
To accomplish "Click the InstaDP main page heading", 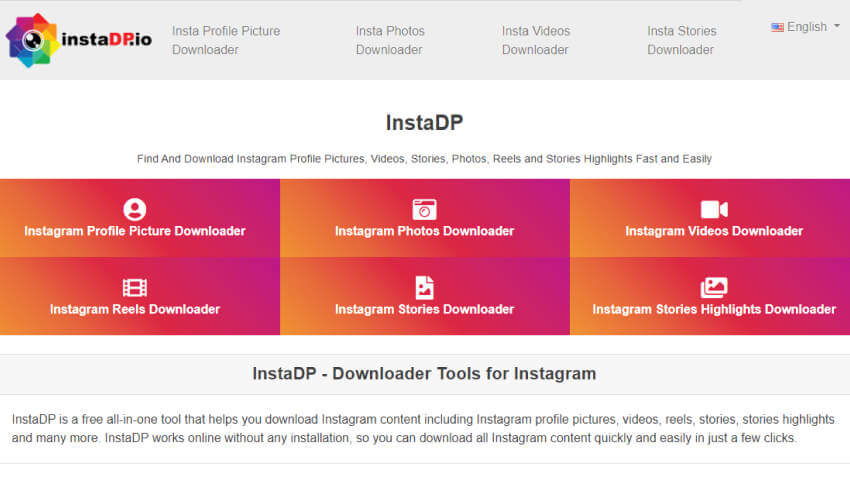I will tap(424, 123).
